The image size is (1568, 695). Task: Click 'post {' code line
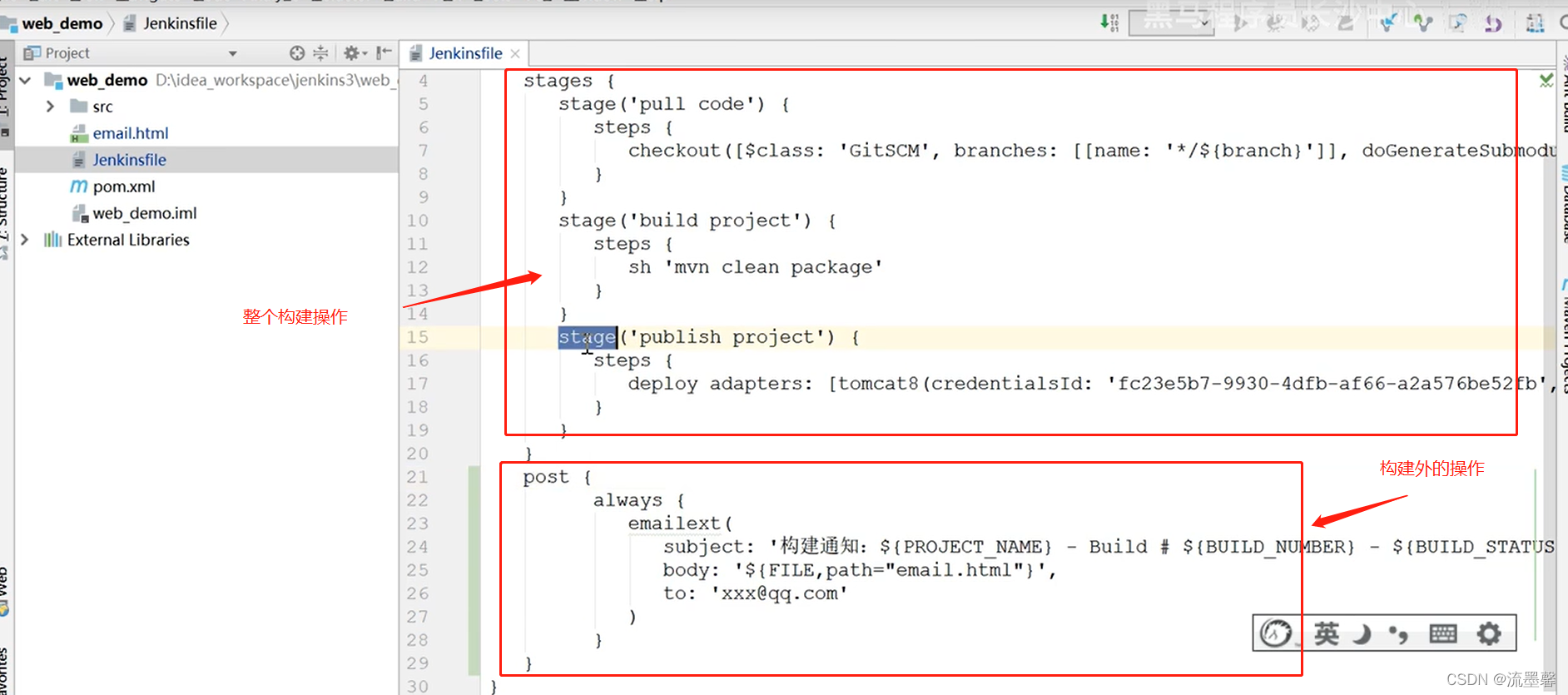558,477
